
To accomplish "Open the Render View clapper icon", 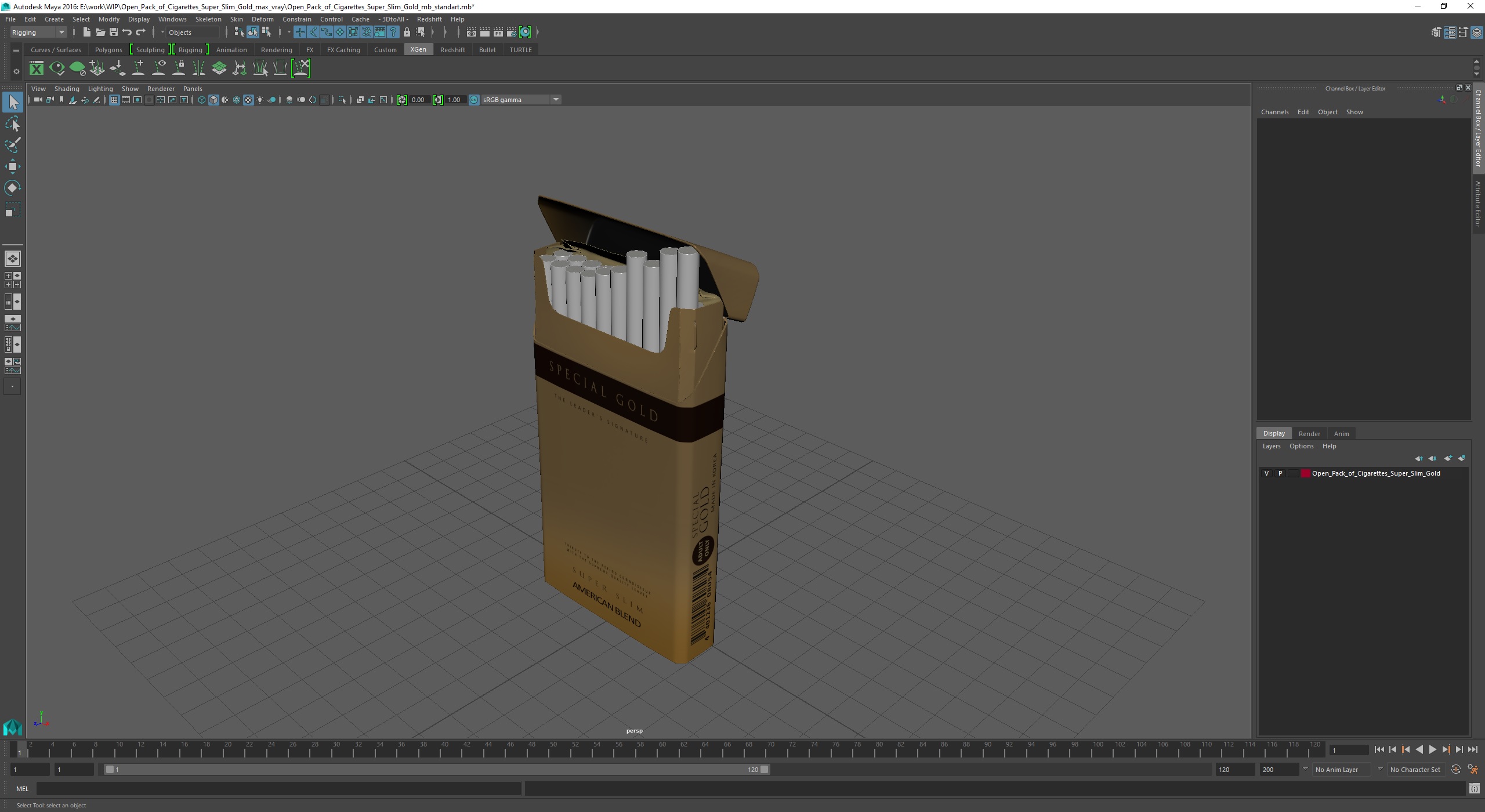I will click(471, 32).
